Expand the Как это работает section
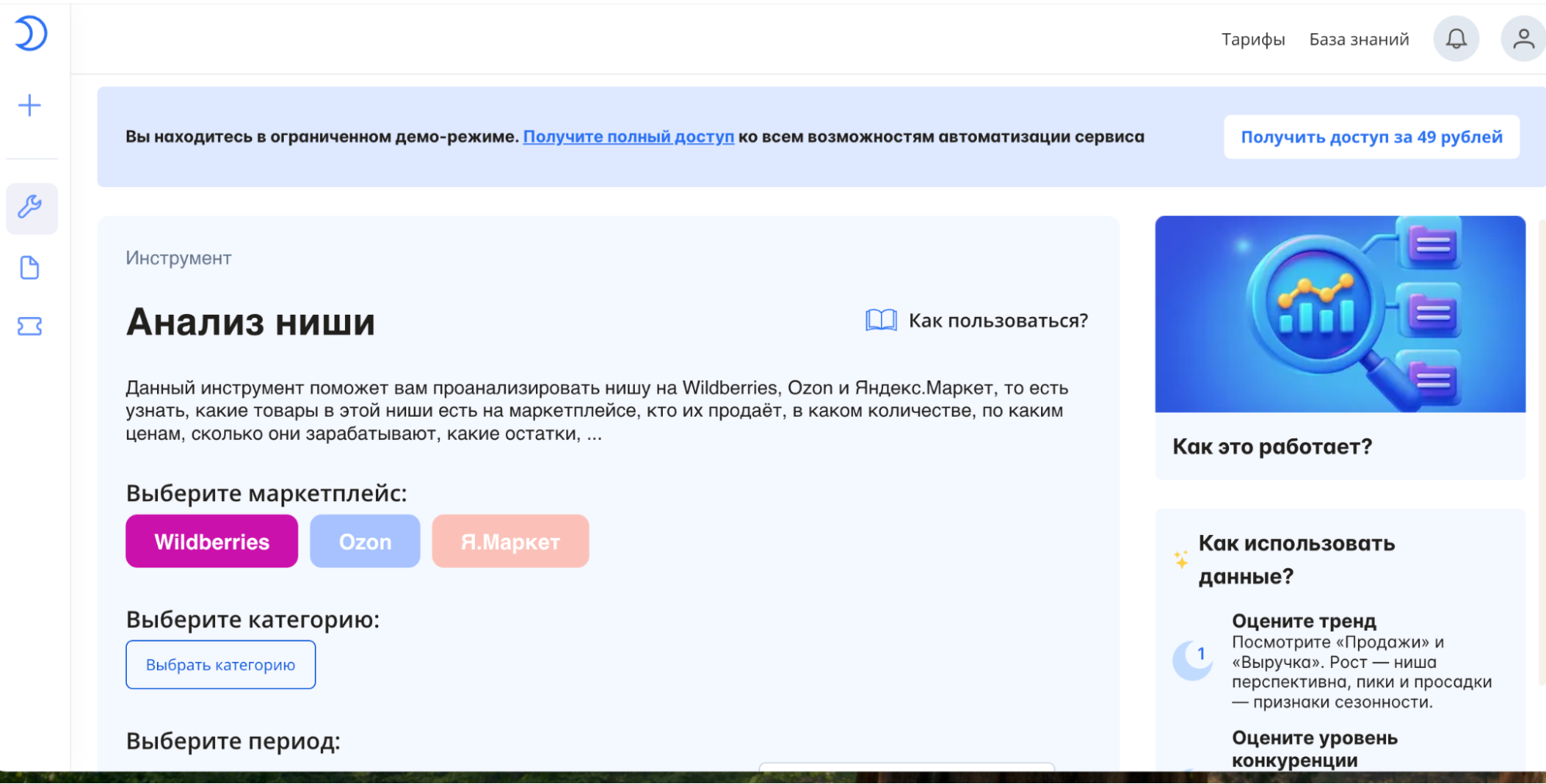The image size is (1546, 784). 1274,446
